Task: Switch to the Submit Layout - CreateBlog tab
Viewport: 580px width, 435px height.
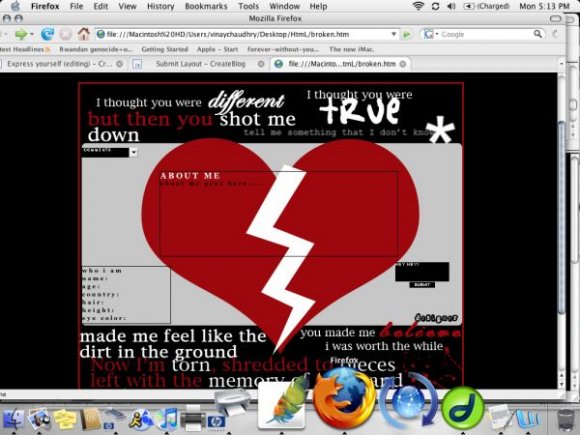Action: (200, 64)
